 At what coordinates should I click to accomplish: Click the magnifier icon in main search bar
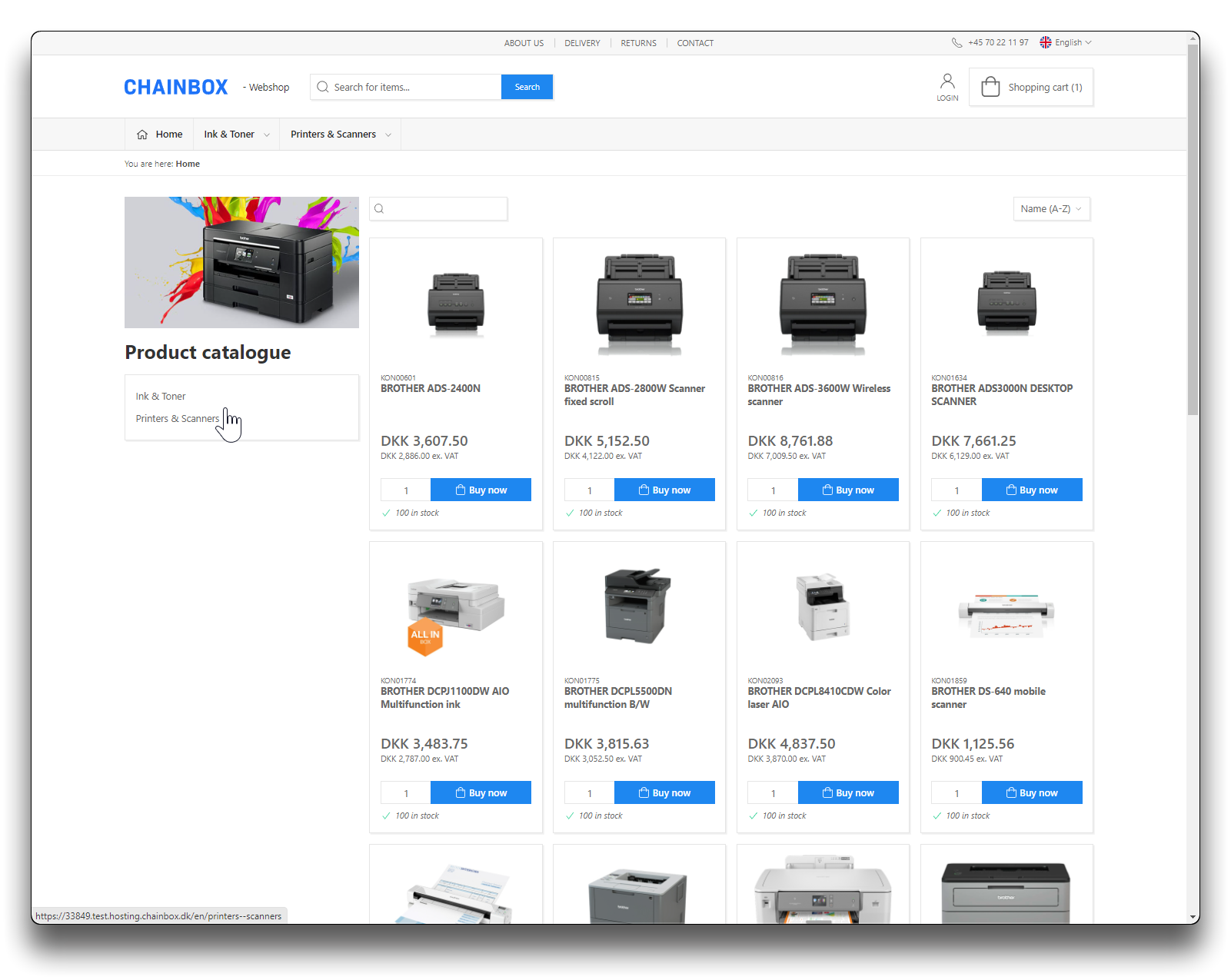click(323, 88)
